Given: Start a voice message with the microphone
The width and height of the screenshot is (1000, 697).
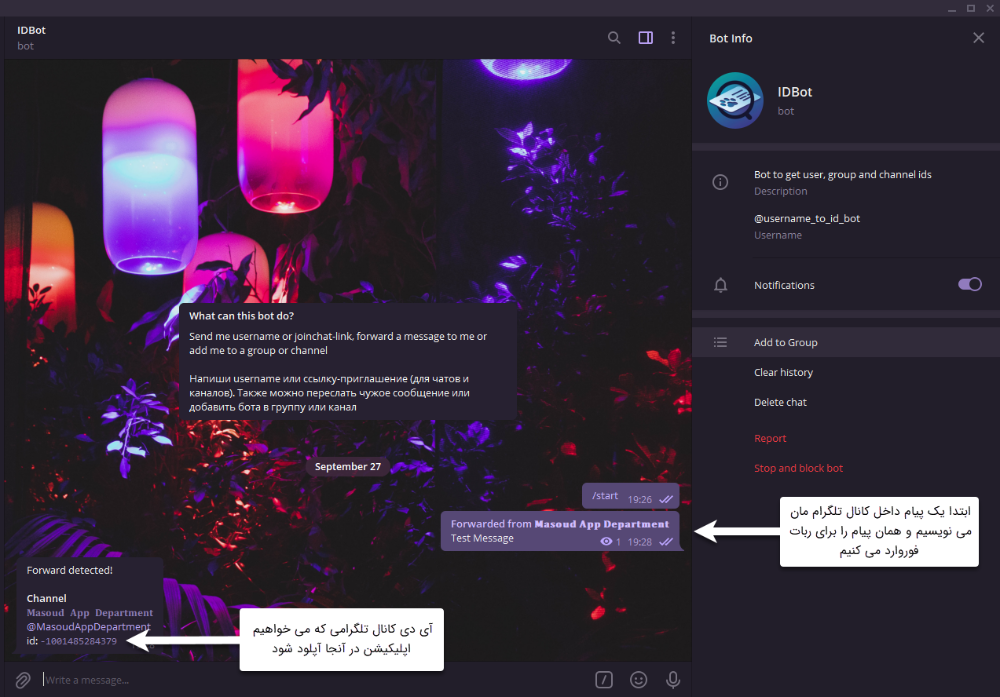Looking at the screenshot, I should coord(673,680).
